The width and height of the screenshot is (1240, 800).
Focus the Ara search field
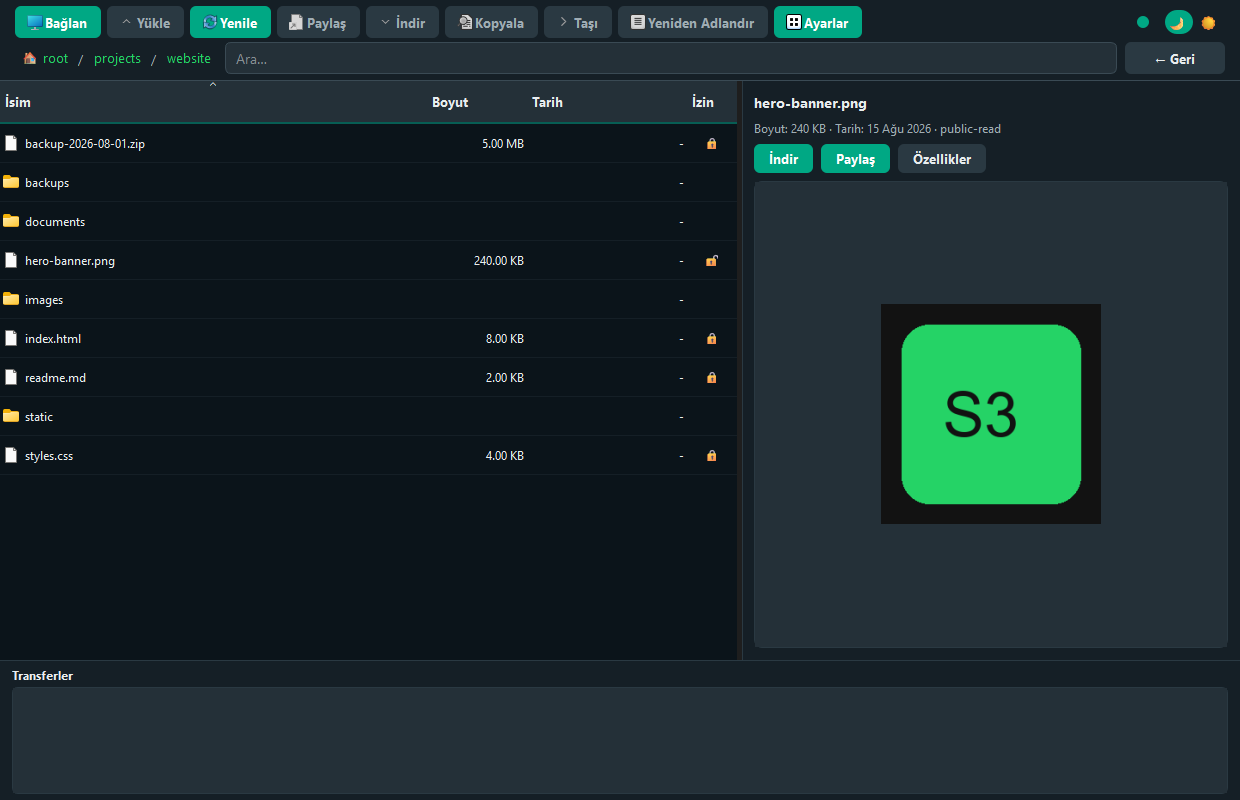click(671, 58)
